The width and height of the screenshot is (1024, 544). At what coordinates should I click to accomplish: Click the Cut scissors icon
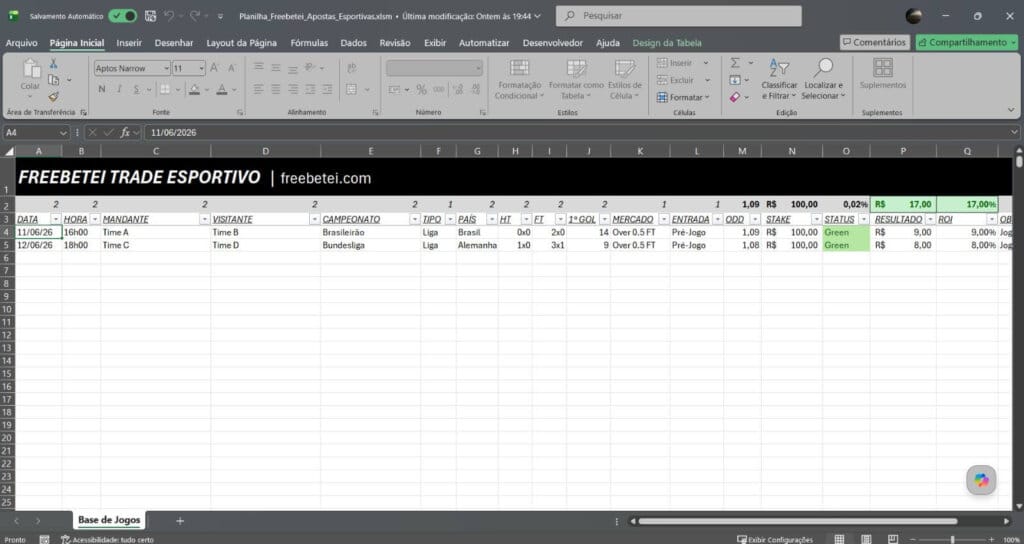pyautogui.click(x=54, y=64)
